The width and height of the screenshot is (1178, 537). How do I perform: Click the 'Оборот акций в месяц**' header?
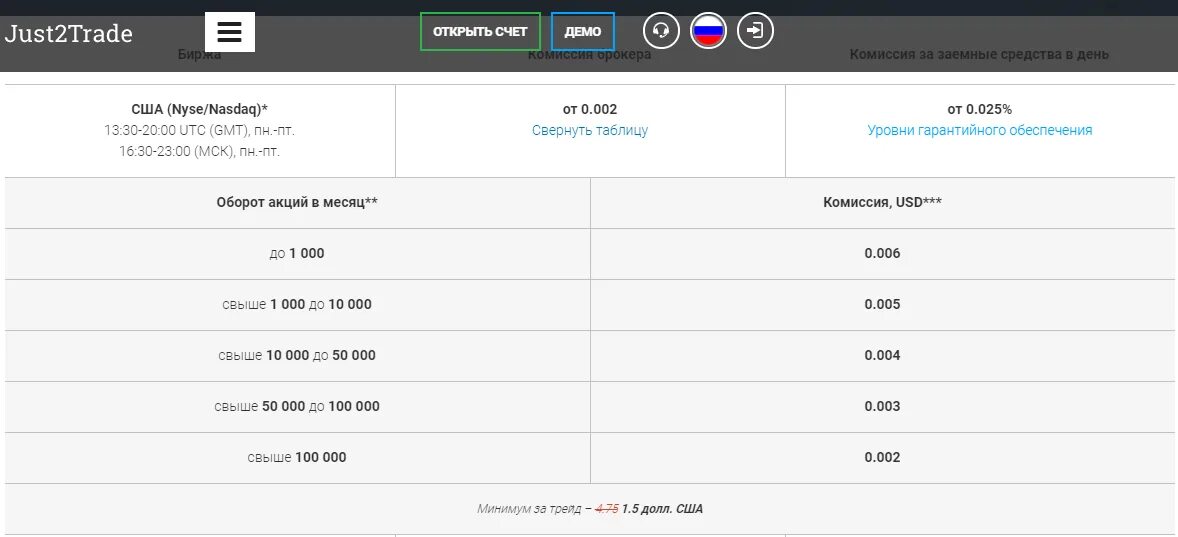coord(298,202)
